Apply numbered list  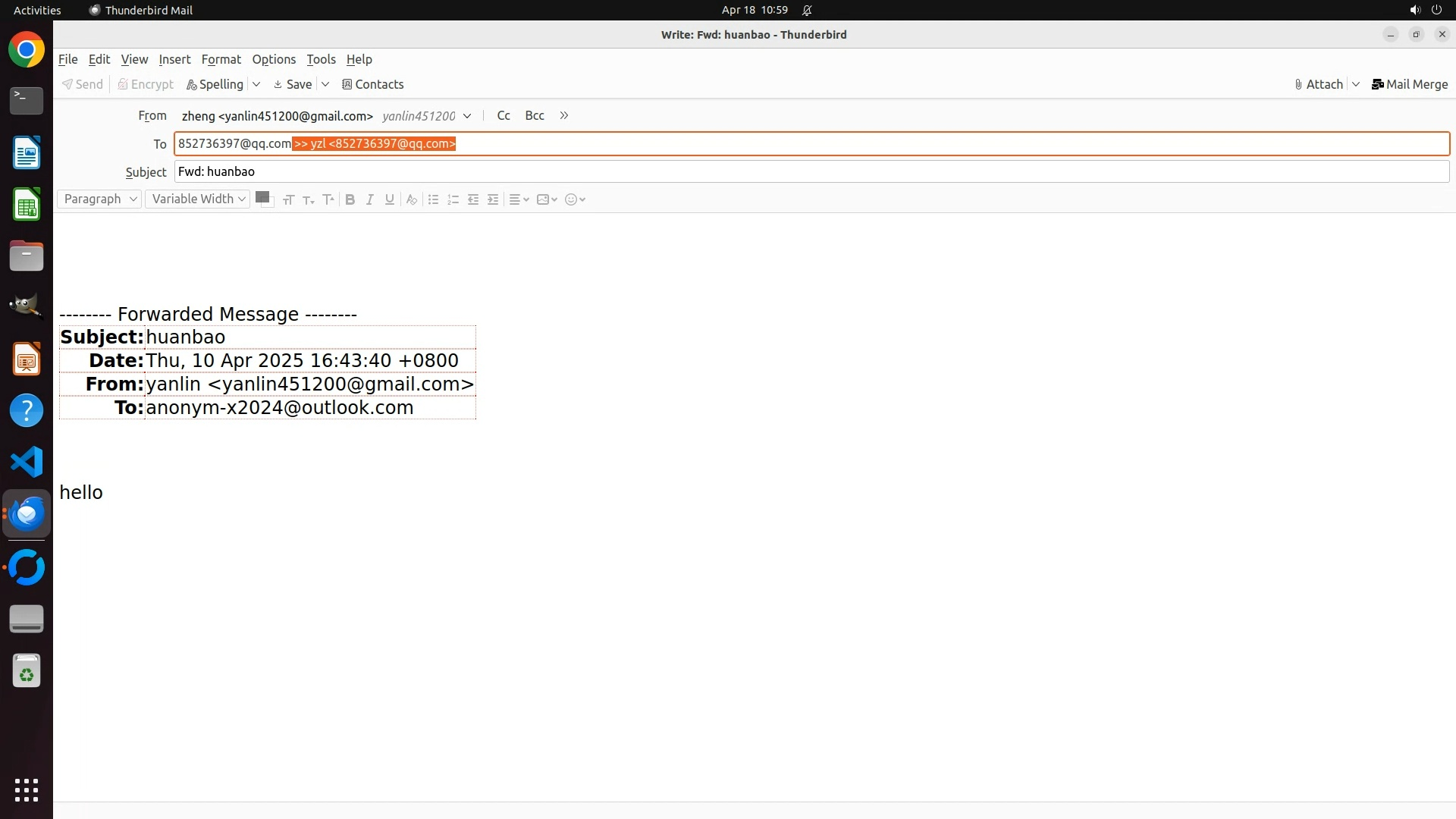tap(453, 199)
